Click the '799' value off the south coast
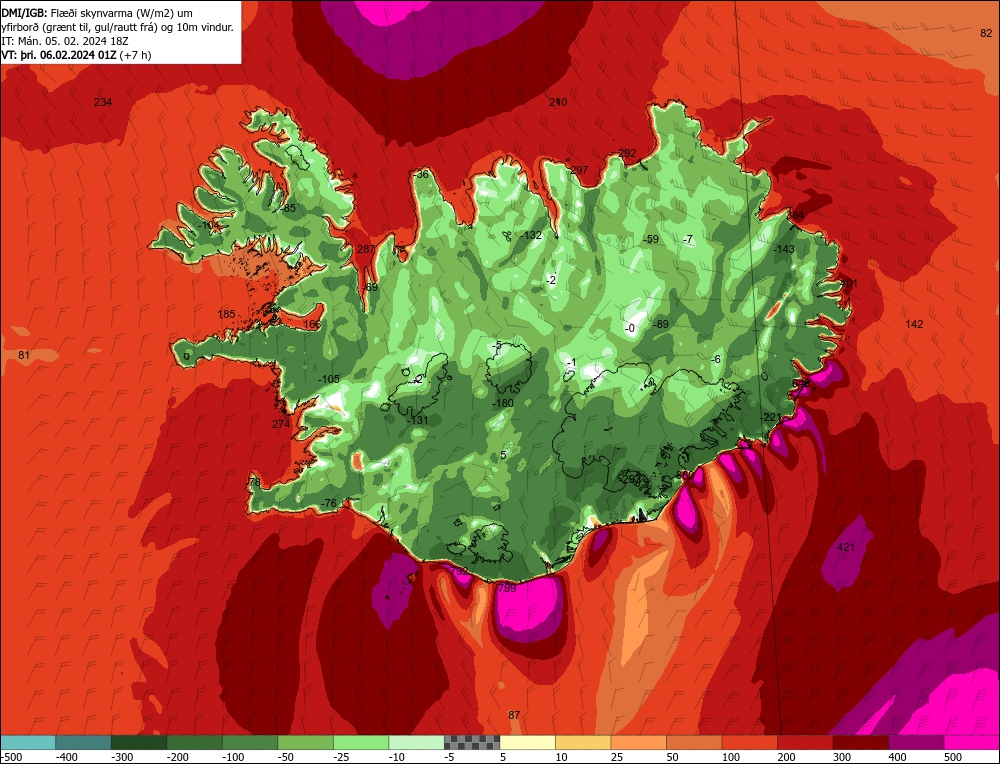The image size is (1000, 764). (506, 588)
